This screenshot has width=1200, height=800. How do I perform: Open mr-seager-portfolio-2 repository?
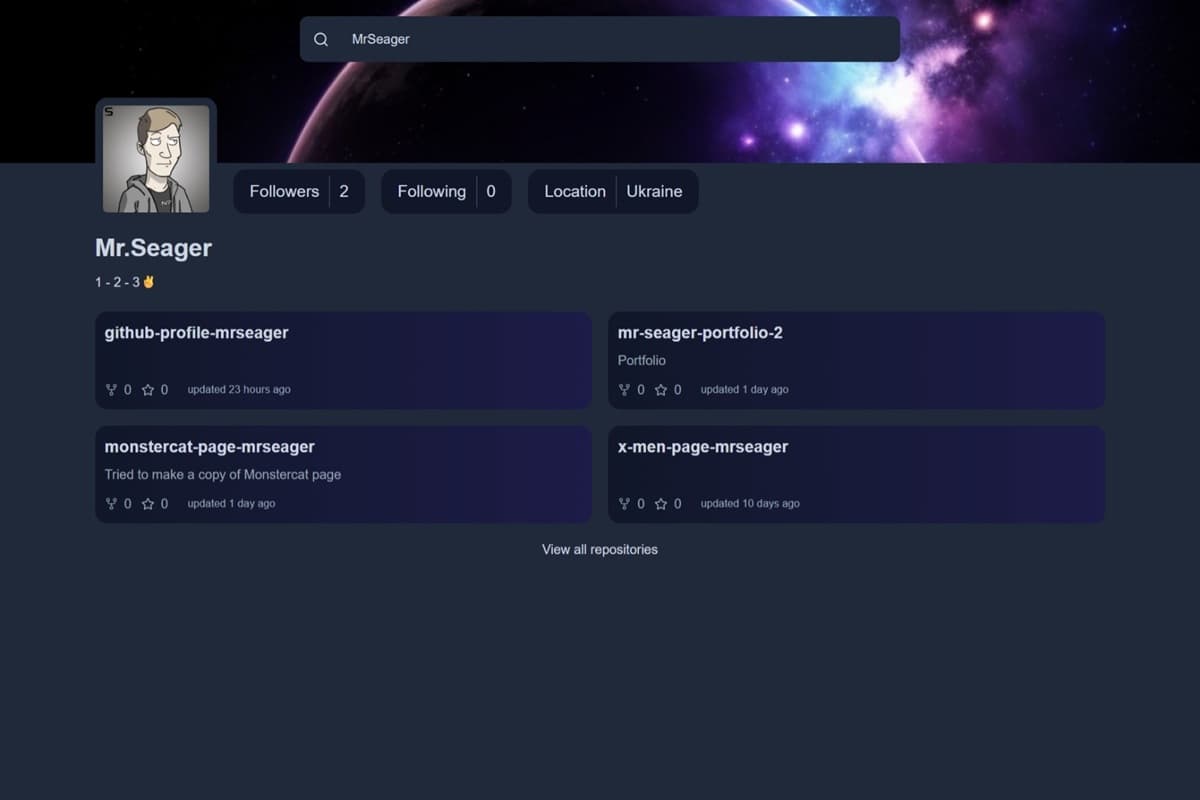tap(856, 360)
